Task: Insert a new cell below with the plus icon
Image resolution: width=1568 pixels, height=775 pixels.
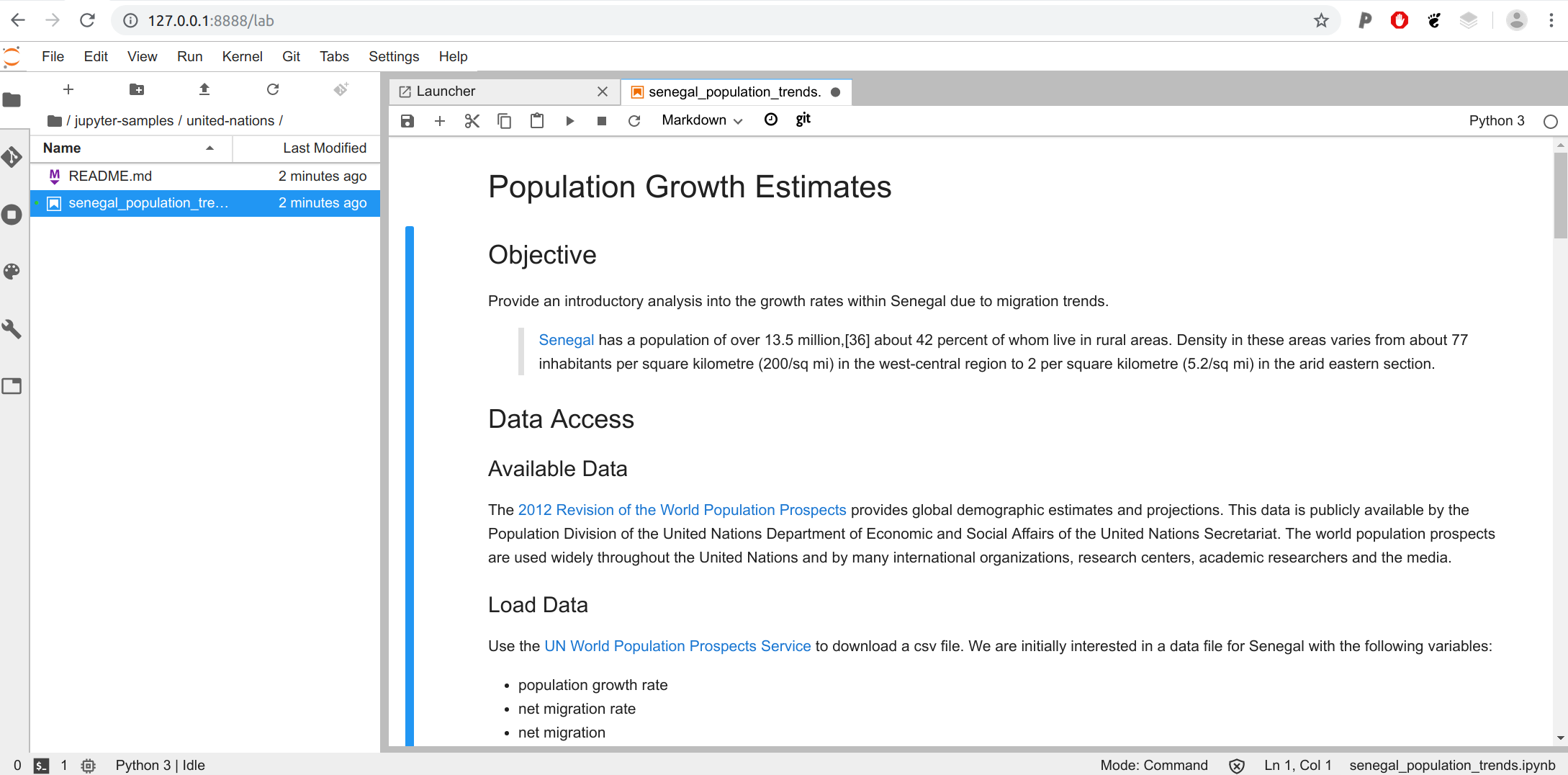Action: pyautogui.click(x=440, y=121)
